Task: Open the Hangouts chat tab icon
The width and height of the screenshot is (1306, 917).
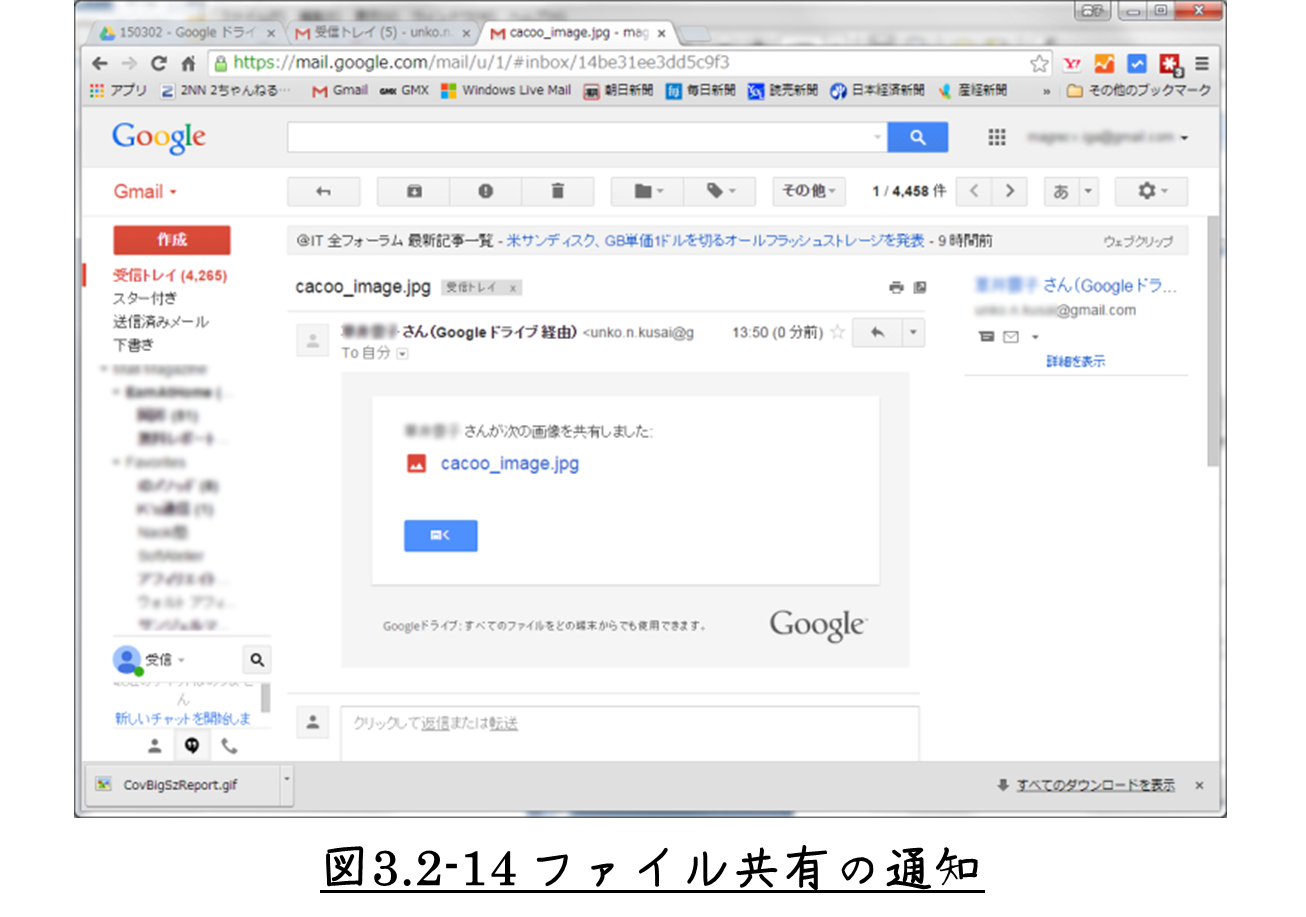Action: pyautogui.click(x=191, y=745)
